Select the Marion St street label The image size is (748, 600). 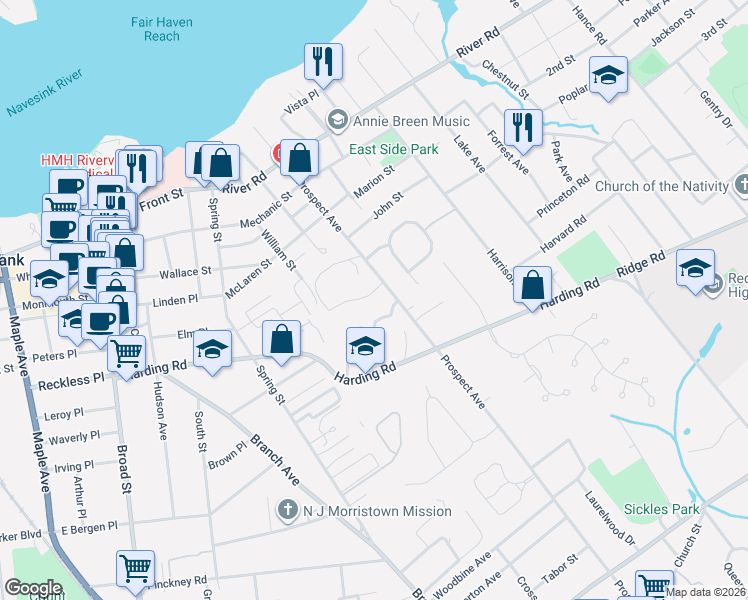(x=374, y=181)
